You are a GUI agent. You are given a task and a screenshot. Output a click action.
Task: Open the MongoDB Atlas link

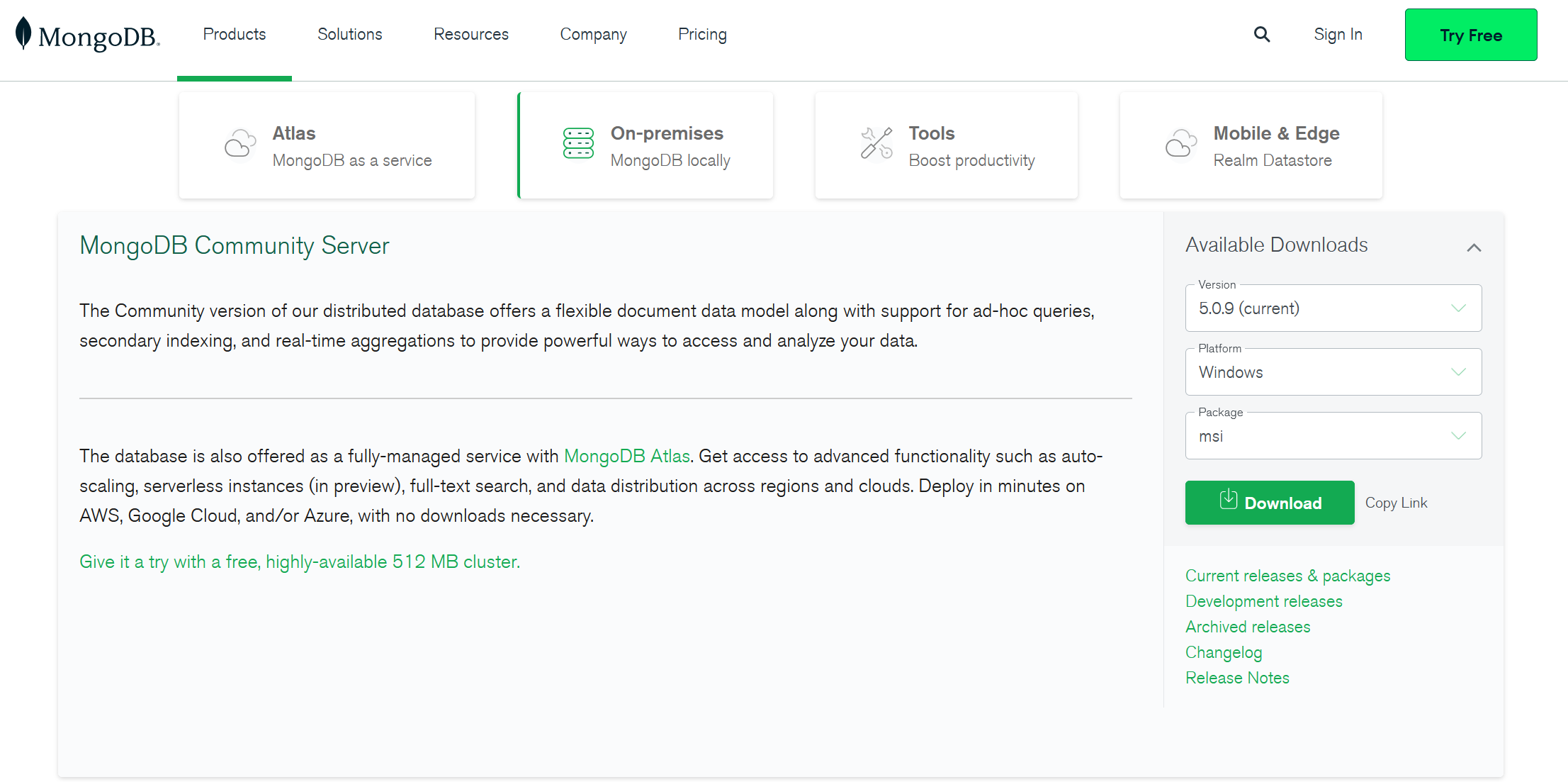627,456
